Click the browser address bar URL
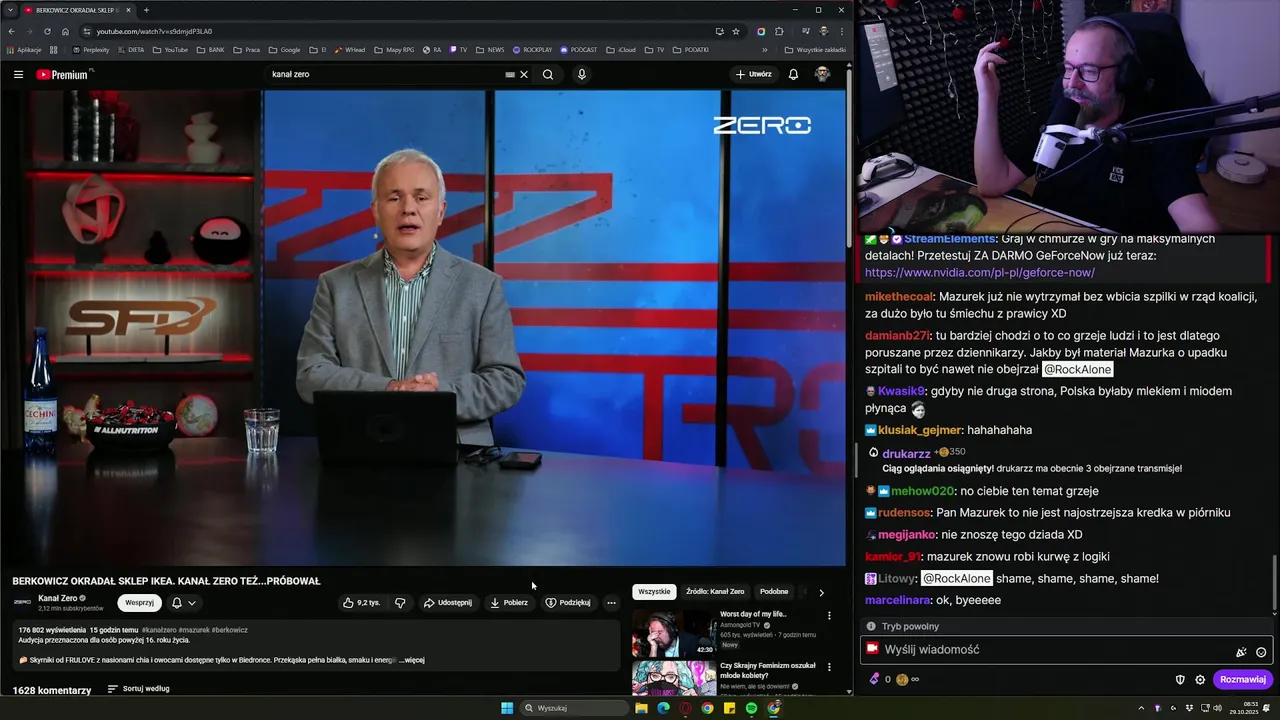This screenshot has width=1280, height=720. click(x=154, y=31)
